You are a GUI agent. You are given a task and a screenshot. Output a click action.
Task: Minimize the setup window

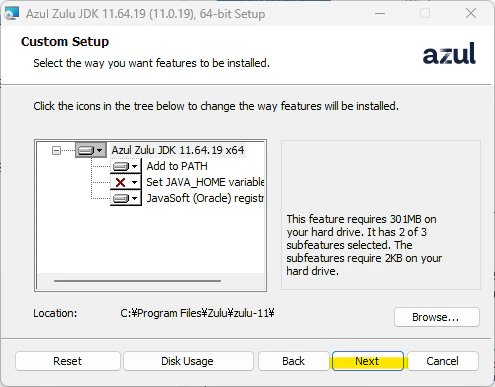[380, 13]
